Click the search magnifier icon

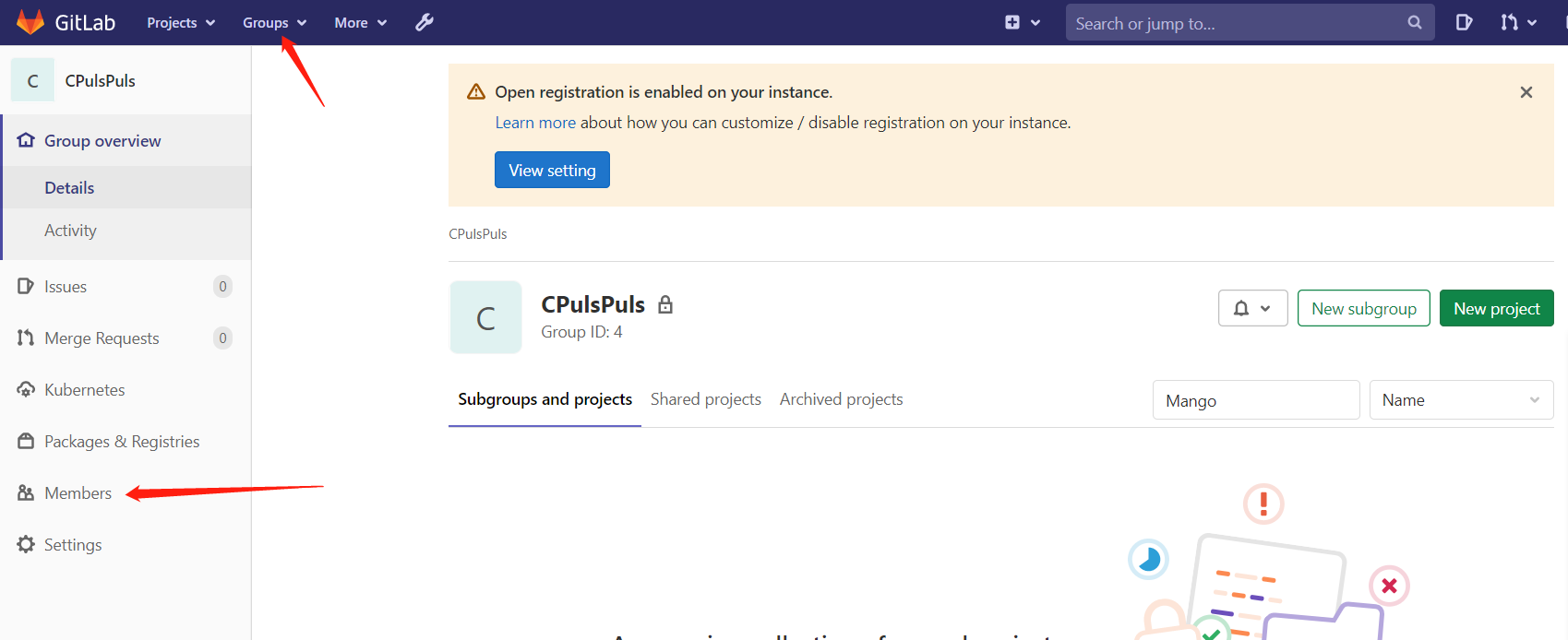(x=1414, y=22)
